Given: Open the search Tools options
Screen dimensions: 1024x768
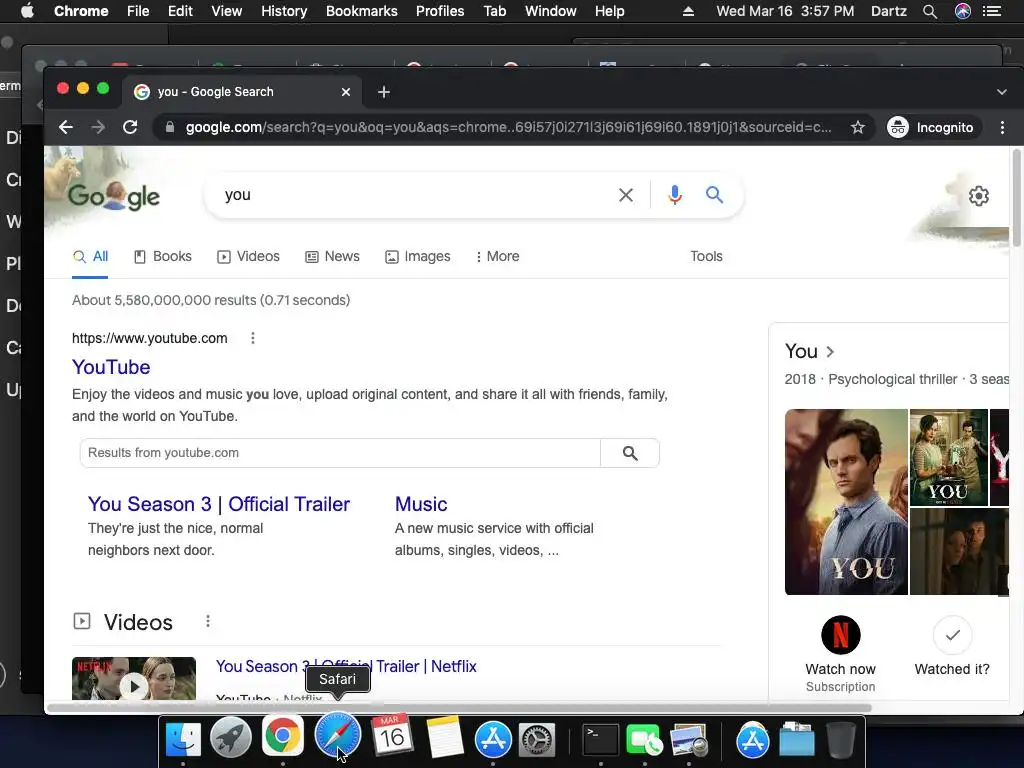Looking at the screenshot, I should click(706, 257).
